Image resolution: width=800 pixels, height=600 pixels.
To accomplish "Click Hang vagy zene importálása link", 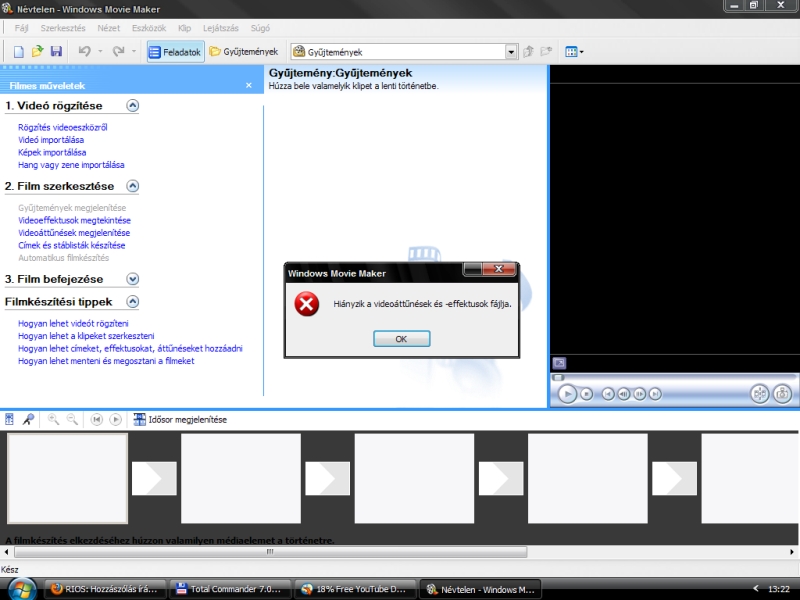I will (x=71, y=165).
